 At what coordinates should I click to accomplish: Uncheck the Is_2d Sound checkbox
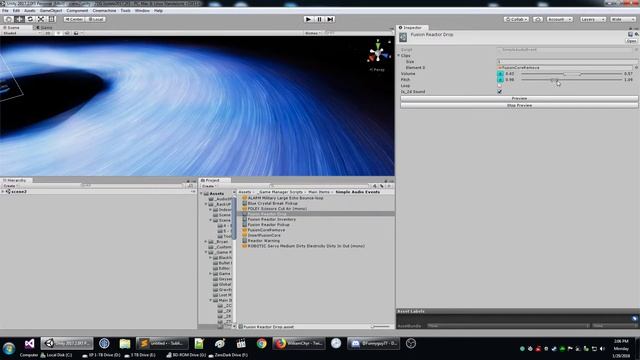(x=500, y=91)
